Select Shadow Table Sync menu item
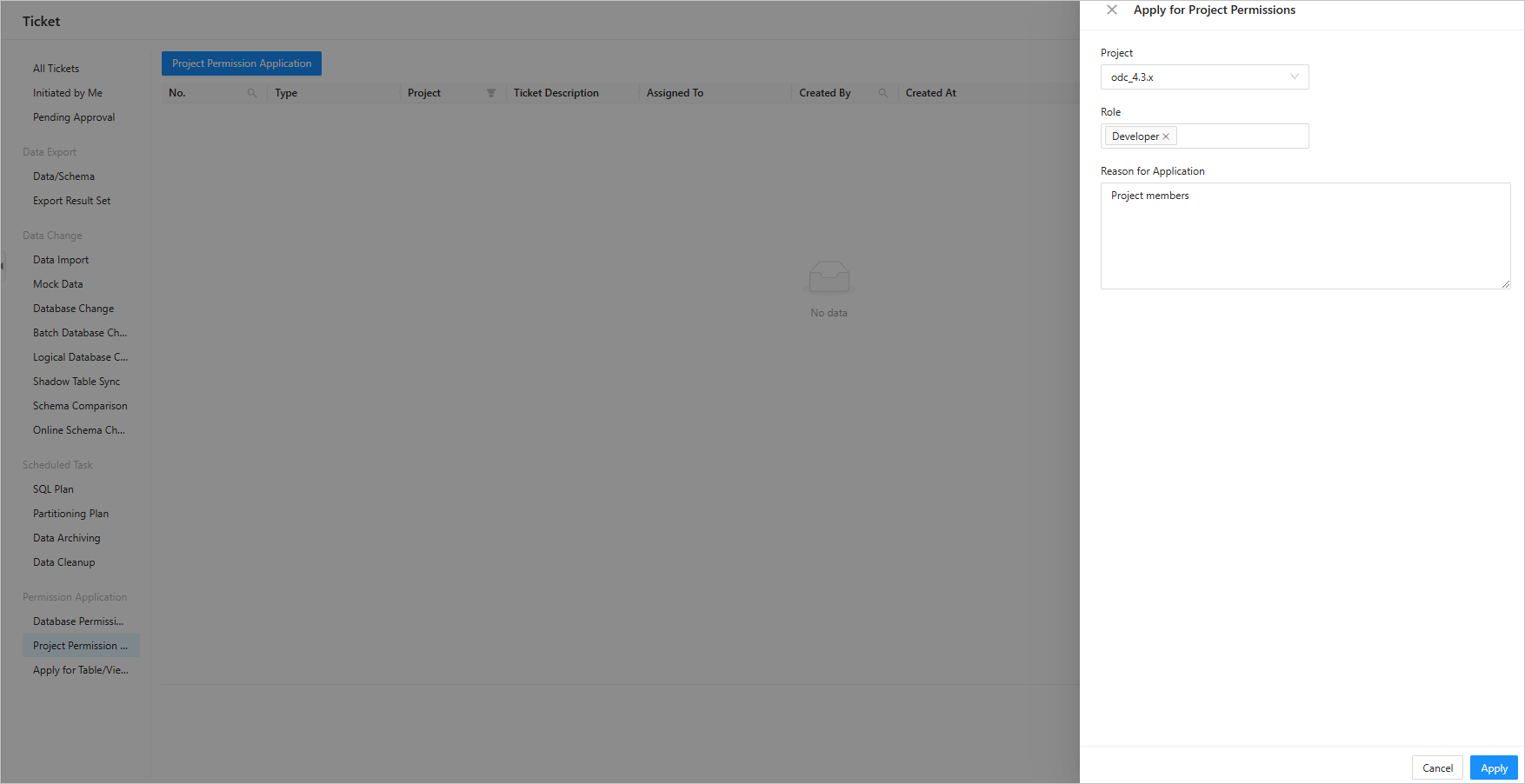 [77, 382]
